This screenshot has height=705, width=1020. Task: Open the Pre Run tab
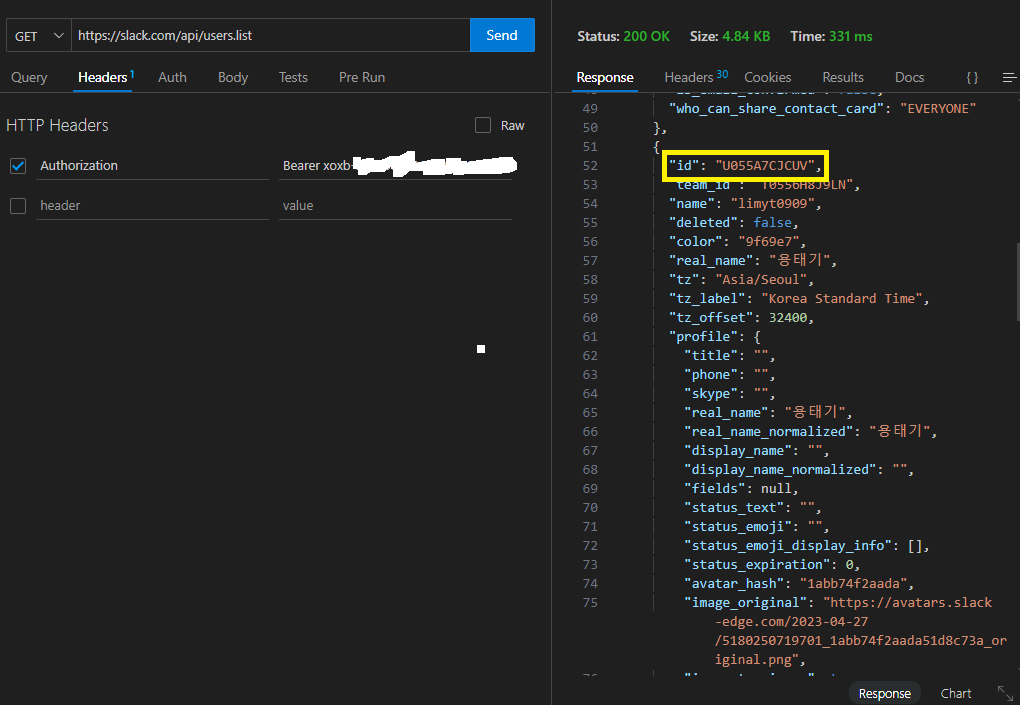pyautogui.click(x=362, y=77)
